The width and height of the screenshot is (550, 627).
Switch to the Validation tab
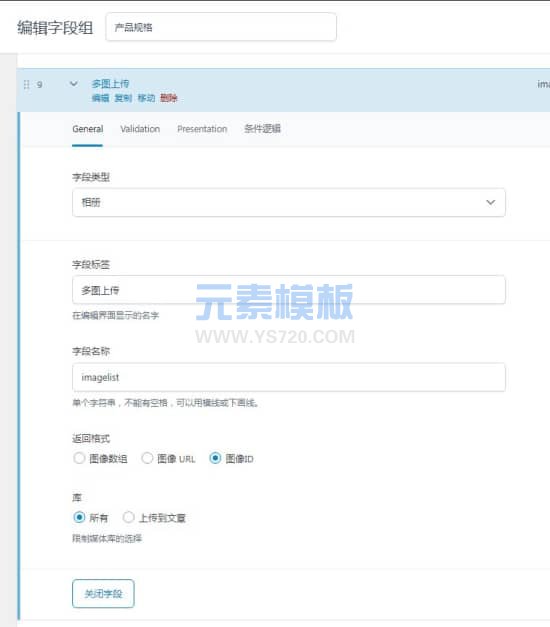pos(140,129)
